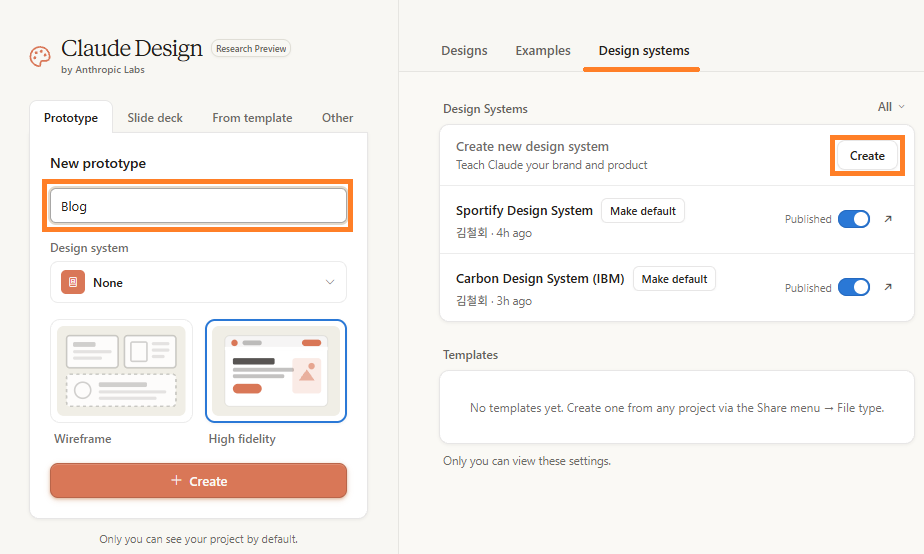Screen dimensions: 924x554
Task: Click the by Anthropic Labs text
Action: pos(103,70)
